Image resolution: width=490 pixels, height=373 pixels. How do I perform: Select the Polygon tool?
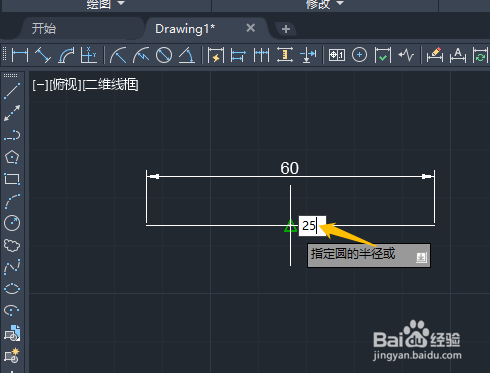pos(12,157)
